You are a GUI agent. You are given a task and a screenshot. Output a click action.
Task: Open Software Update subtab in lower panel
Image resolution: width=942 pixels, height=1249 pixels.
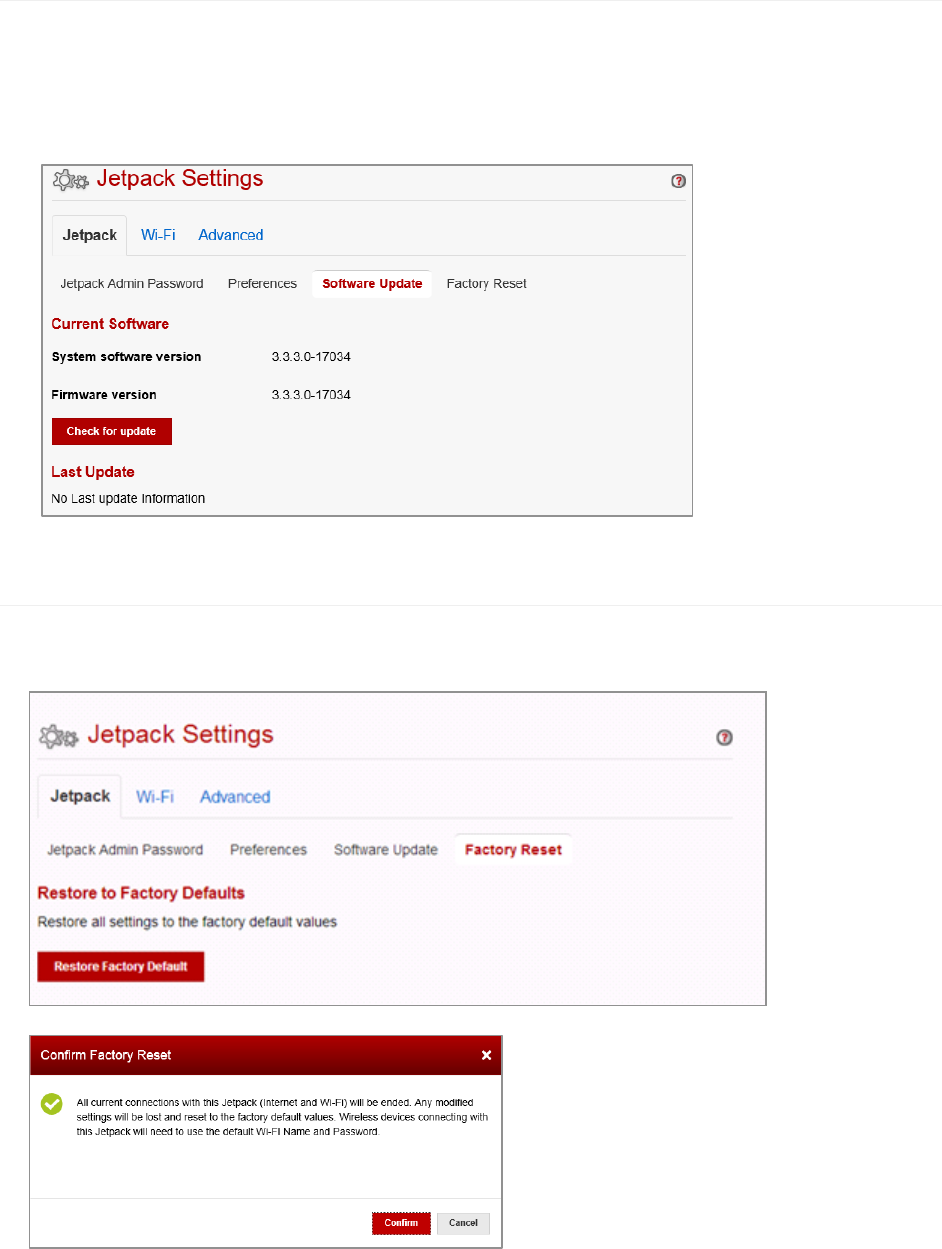[386, 850]
